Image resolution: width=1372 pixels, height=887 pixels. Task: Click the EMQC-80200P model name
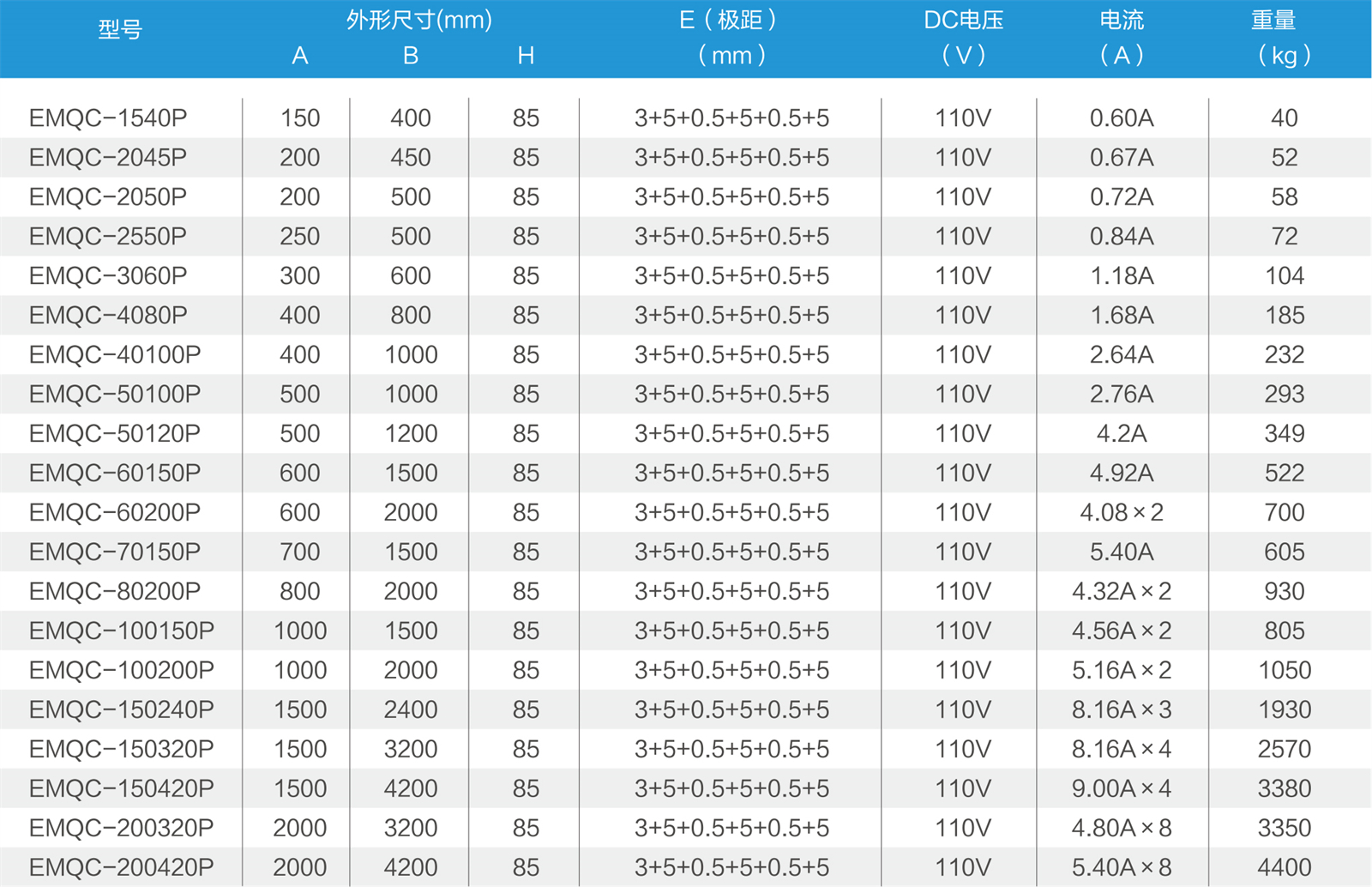[x=115, y=592]
